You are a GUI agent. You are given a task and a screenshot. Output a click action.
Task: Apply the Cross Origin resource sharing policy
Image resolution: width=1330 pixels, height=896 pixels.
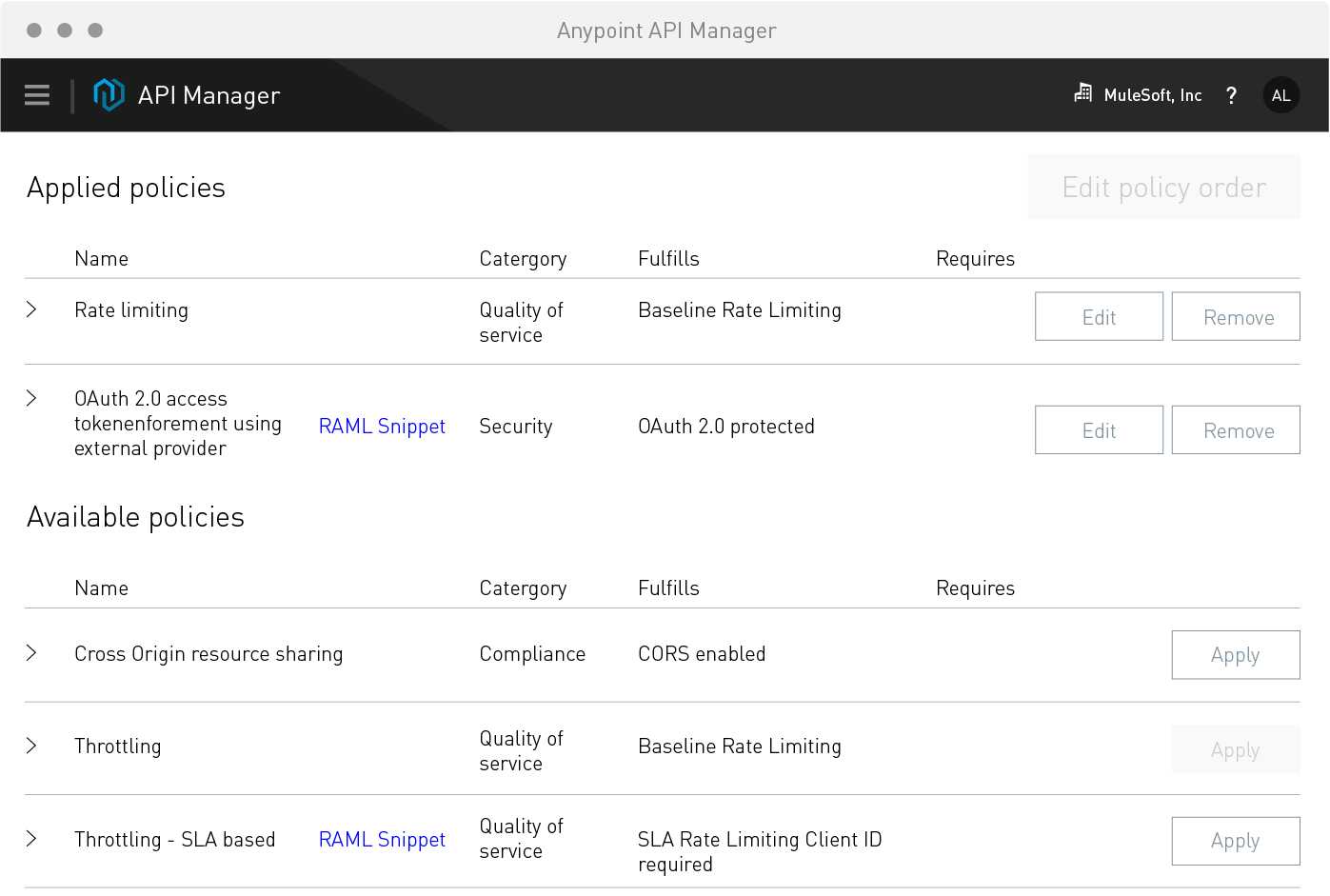click(1235, 655)
